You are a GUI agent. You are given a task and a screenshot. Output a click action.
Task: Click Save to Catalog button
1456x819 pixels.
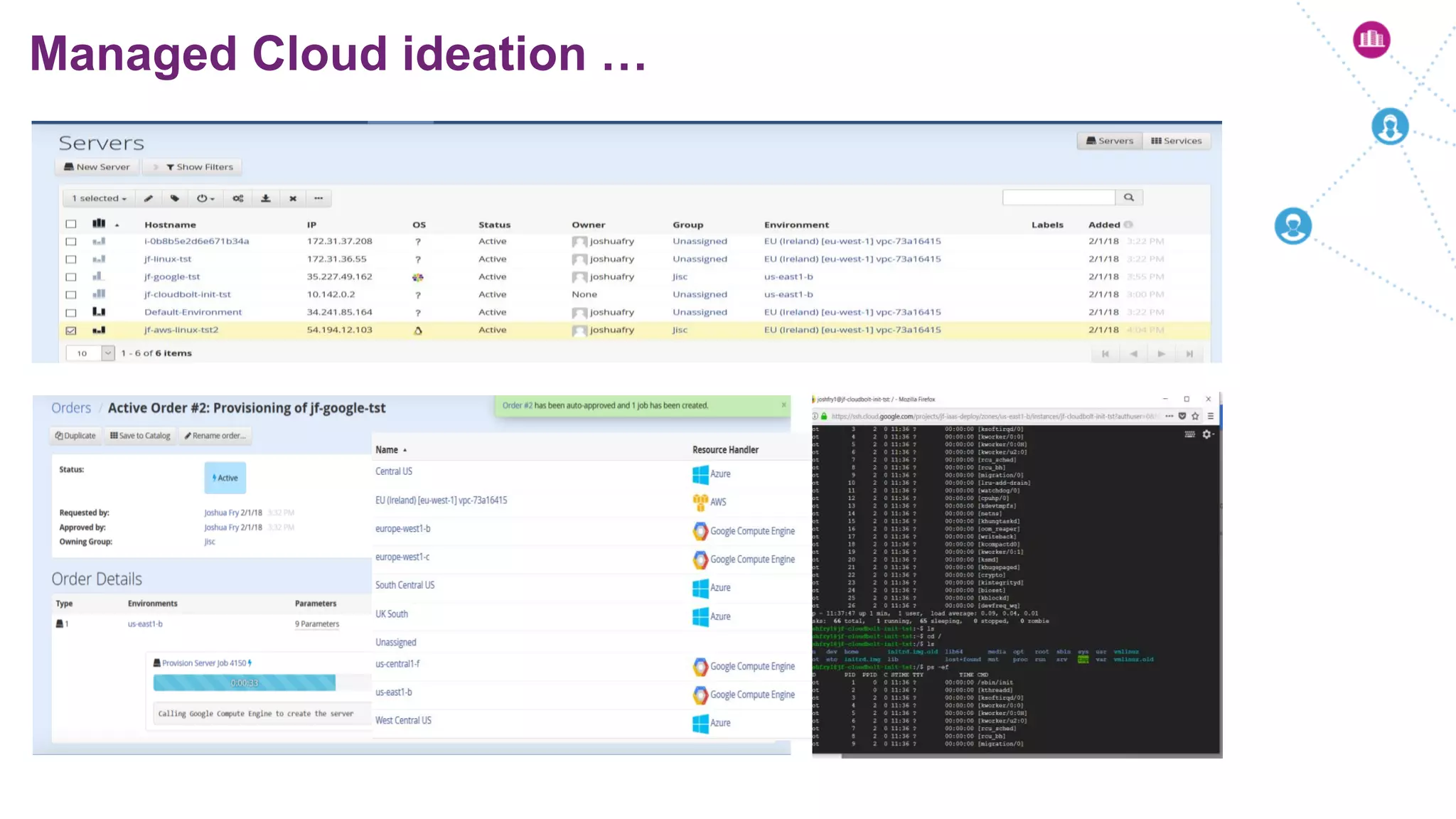click(140, 436)
